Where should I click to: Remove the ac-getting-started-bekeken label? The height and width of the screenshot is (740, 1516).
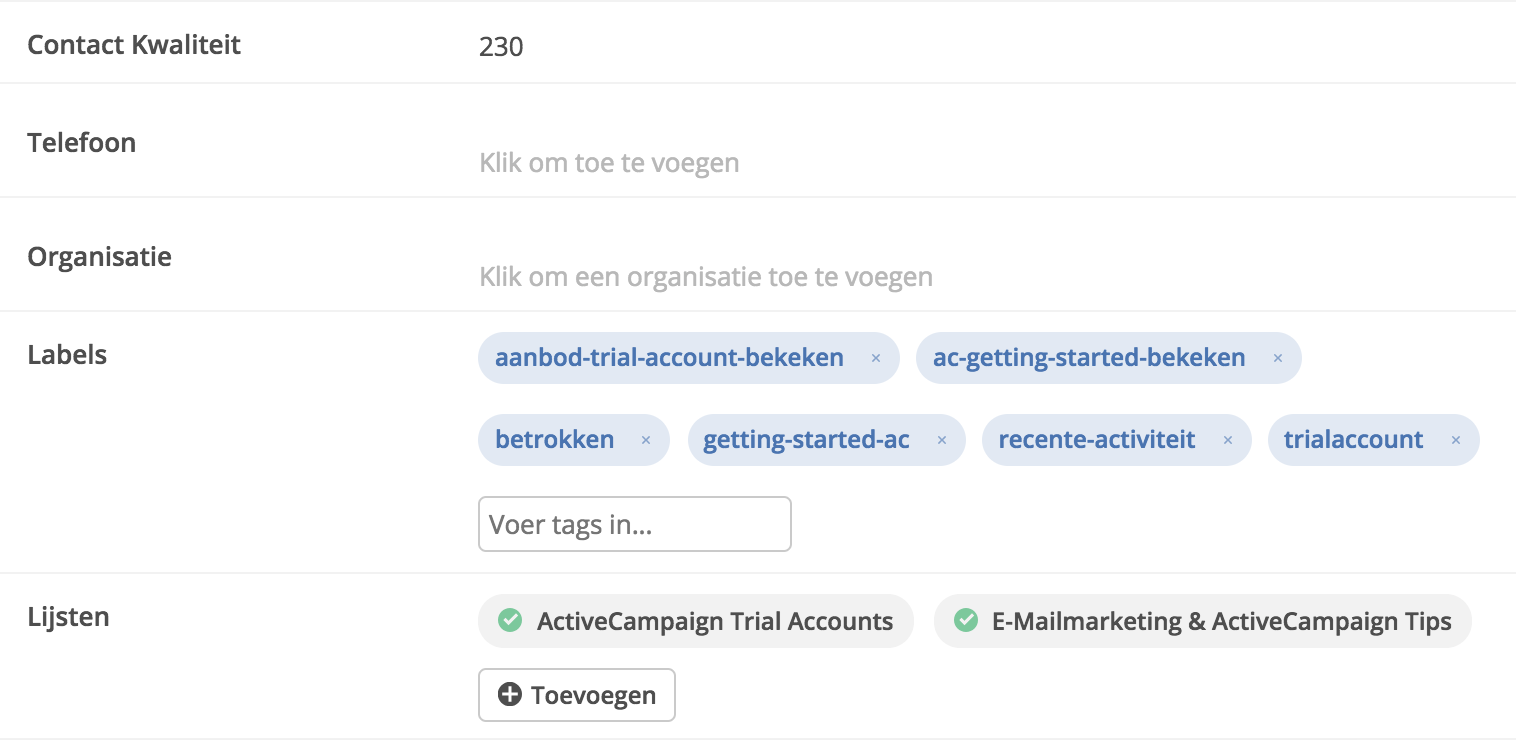coord(1277,357)
